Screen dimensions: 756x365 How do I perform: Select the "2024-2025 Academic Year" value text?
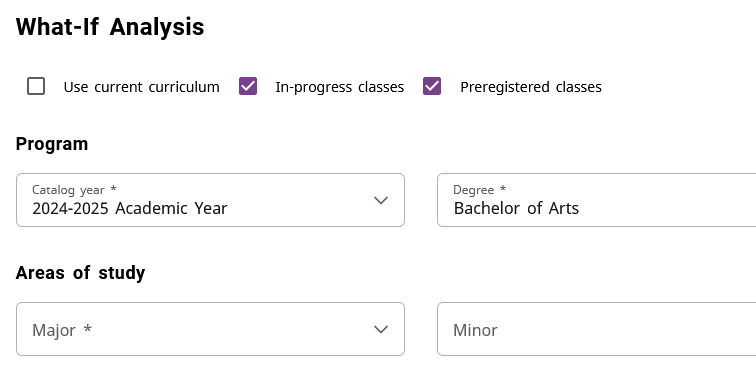pyautogui.click(x=130, y=208)
